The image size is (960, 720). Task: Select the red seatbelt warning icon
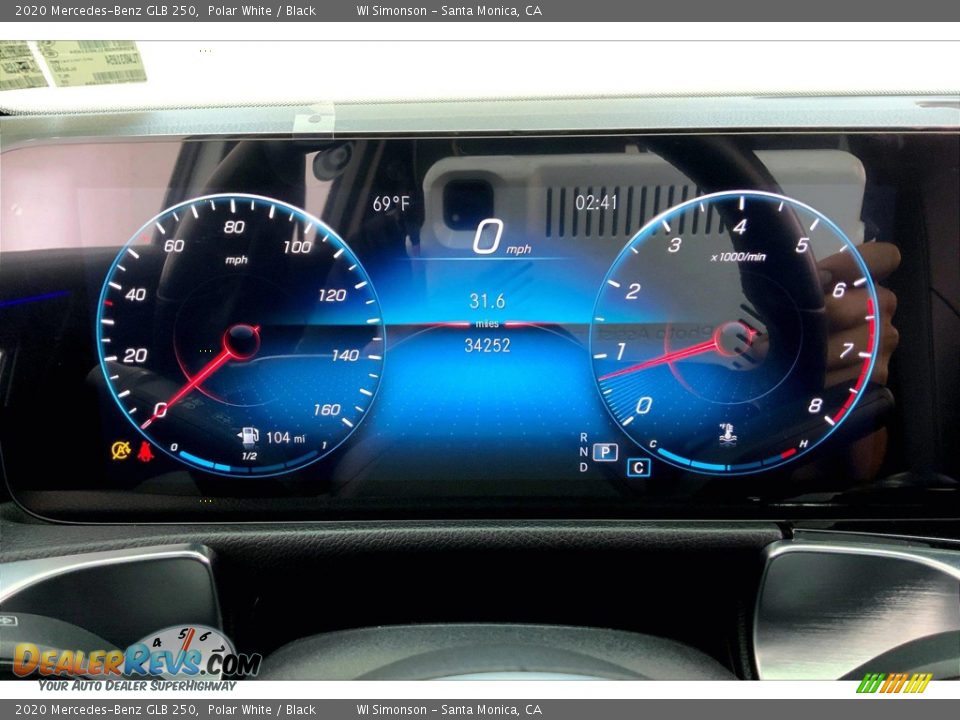pos(146,451)
